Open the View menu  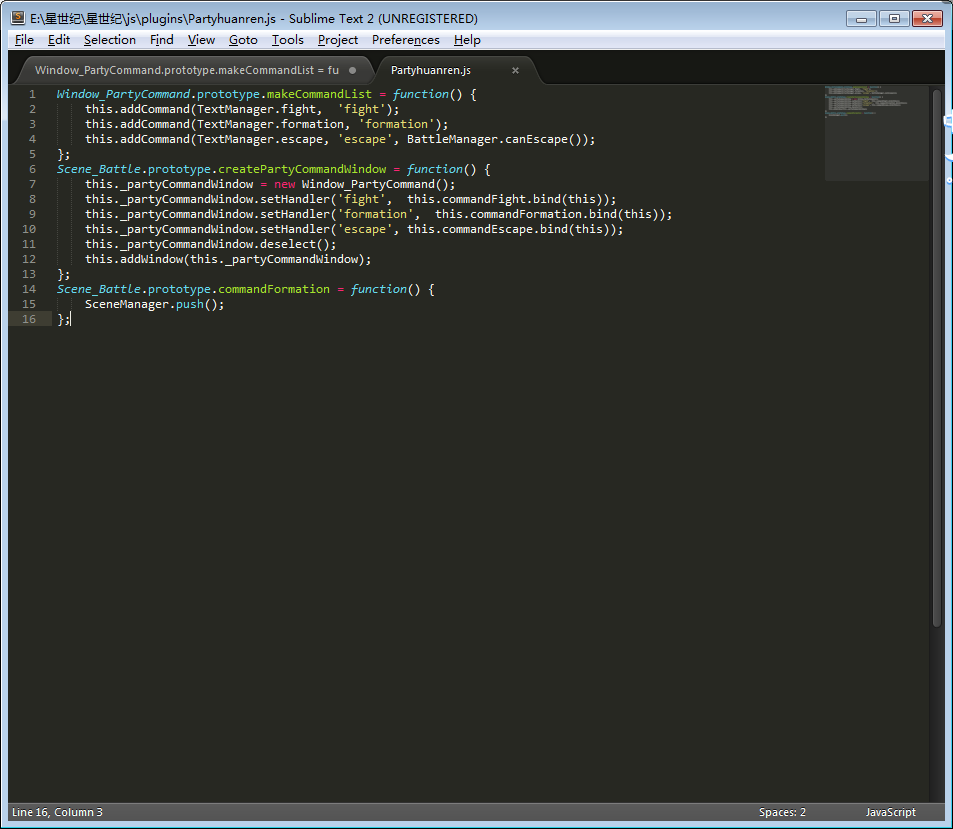201,40
